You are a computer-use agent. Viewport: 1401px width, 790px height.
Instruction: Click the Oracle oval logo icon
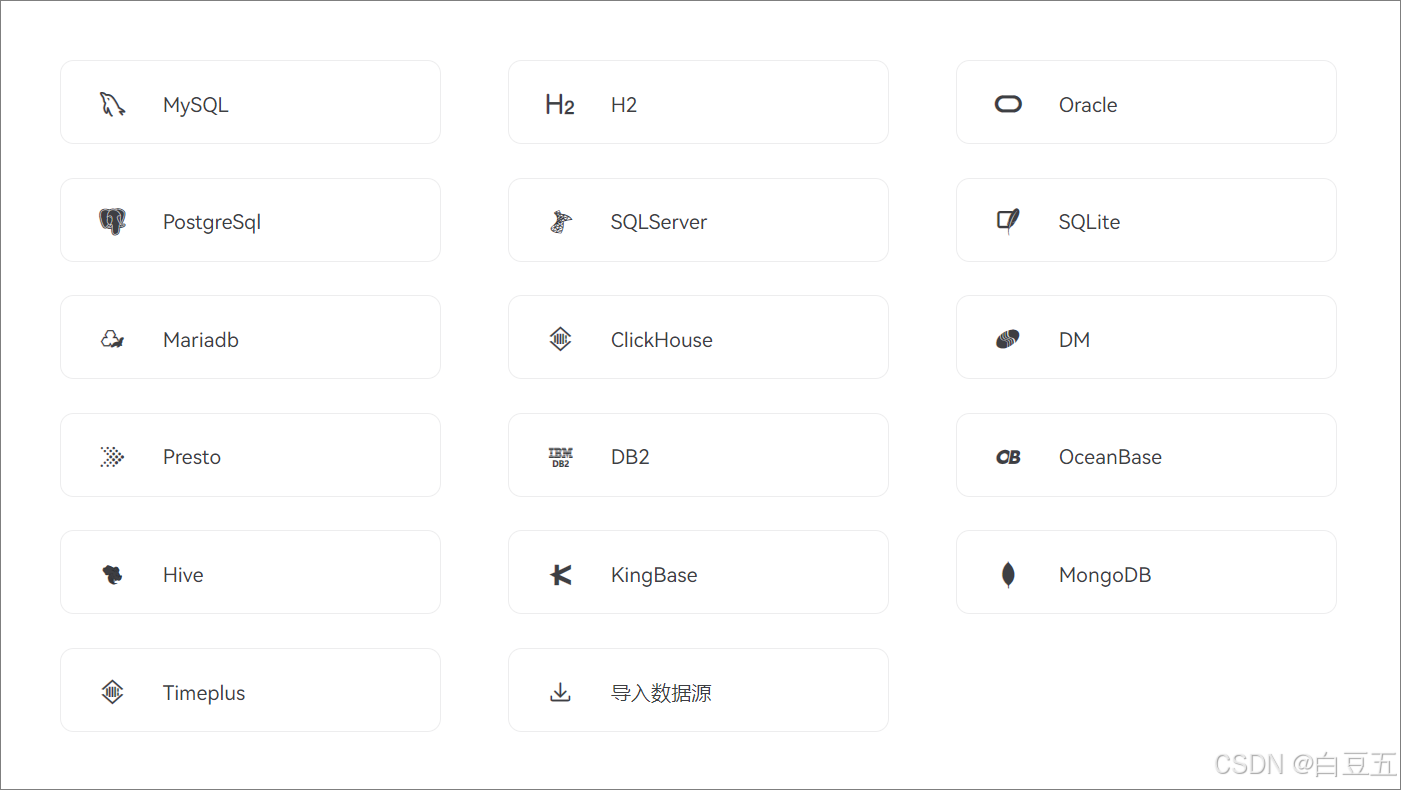(1008, 104)
